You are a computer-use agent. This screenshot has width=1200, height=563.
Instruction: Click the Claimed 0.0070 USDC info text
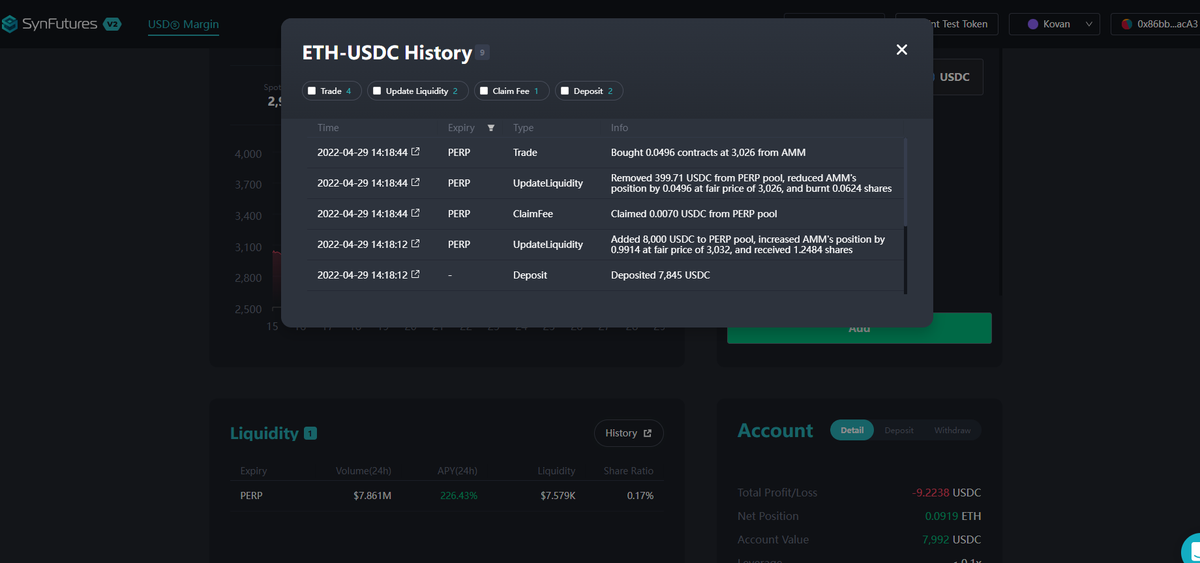point(696,213)
